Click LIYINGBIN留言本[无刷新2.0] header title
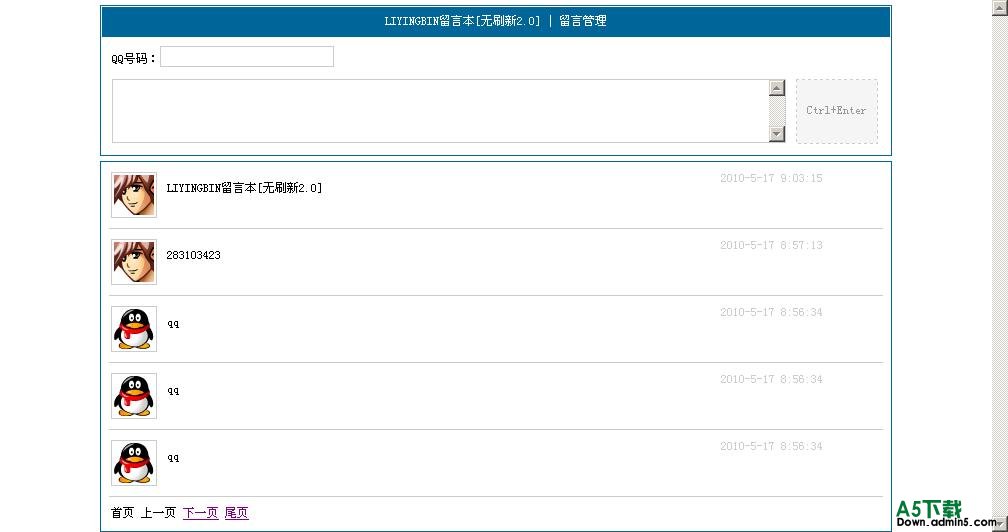The height and width of the screenshot is (532, 1008). (x=462, y=21)
